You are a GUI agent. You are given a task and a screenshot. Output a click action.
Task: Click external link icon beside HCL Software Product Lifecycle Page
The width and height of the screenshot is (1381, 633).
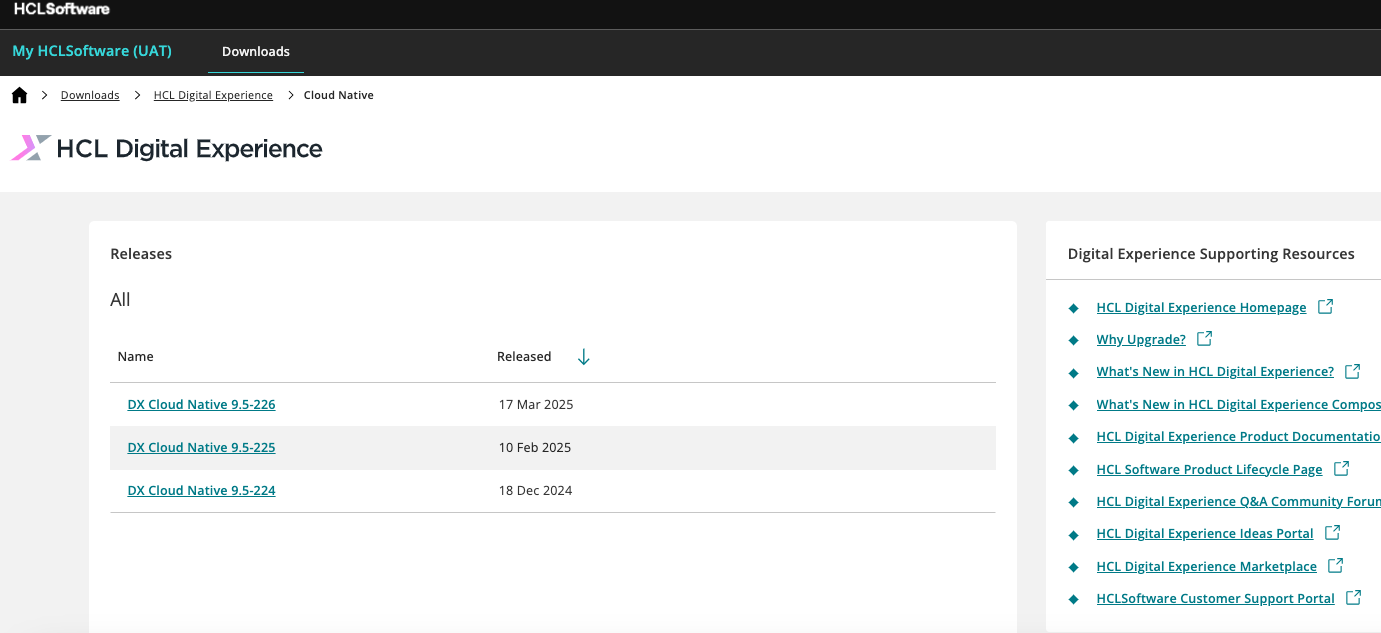click(1342, 468)
